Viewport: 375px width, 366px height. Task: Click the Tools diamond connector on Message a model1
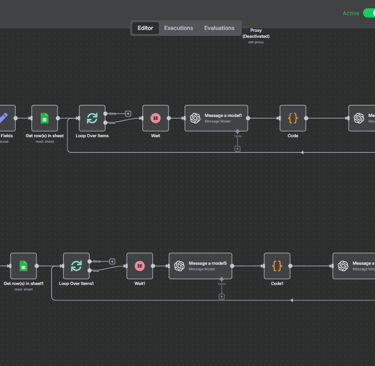(237, 131)
